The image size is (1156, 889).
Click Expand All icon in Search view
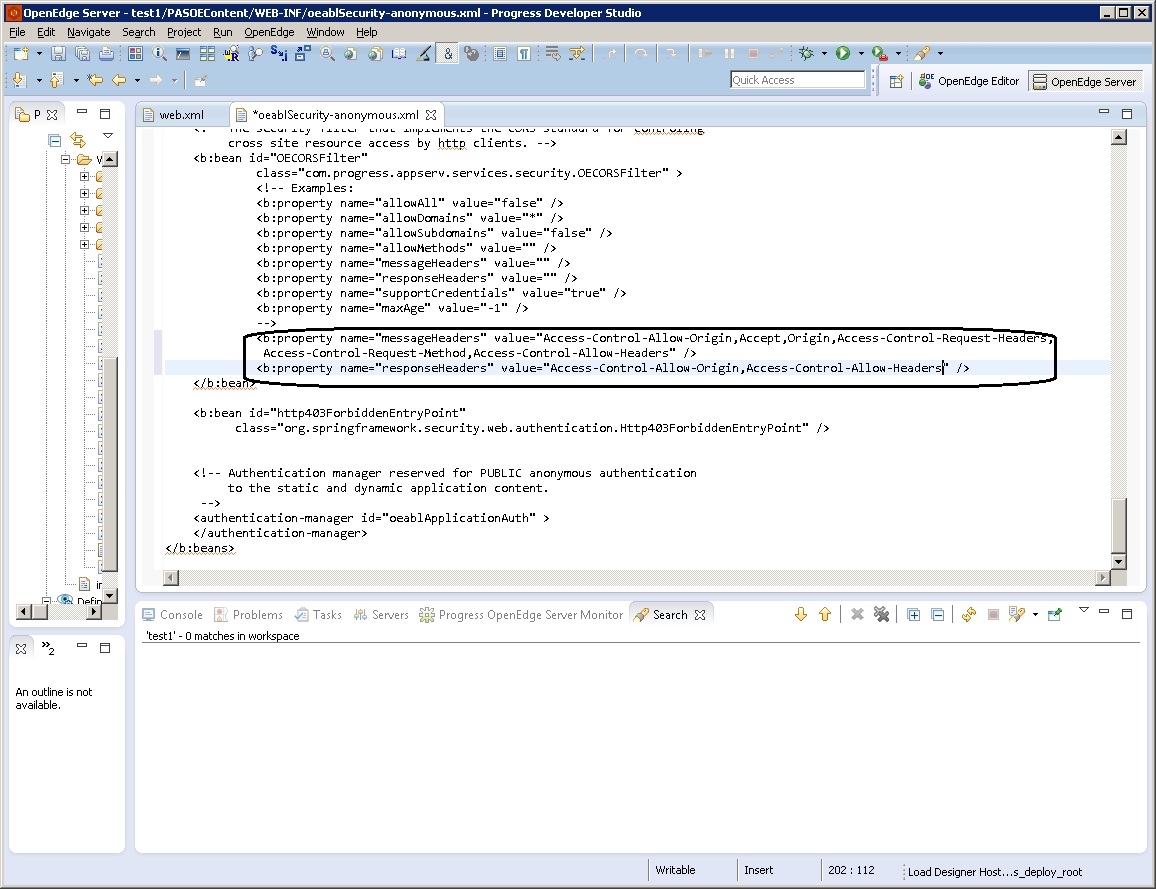(x=913, y=615)
